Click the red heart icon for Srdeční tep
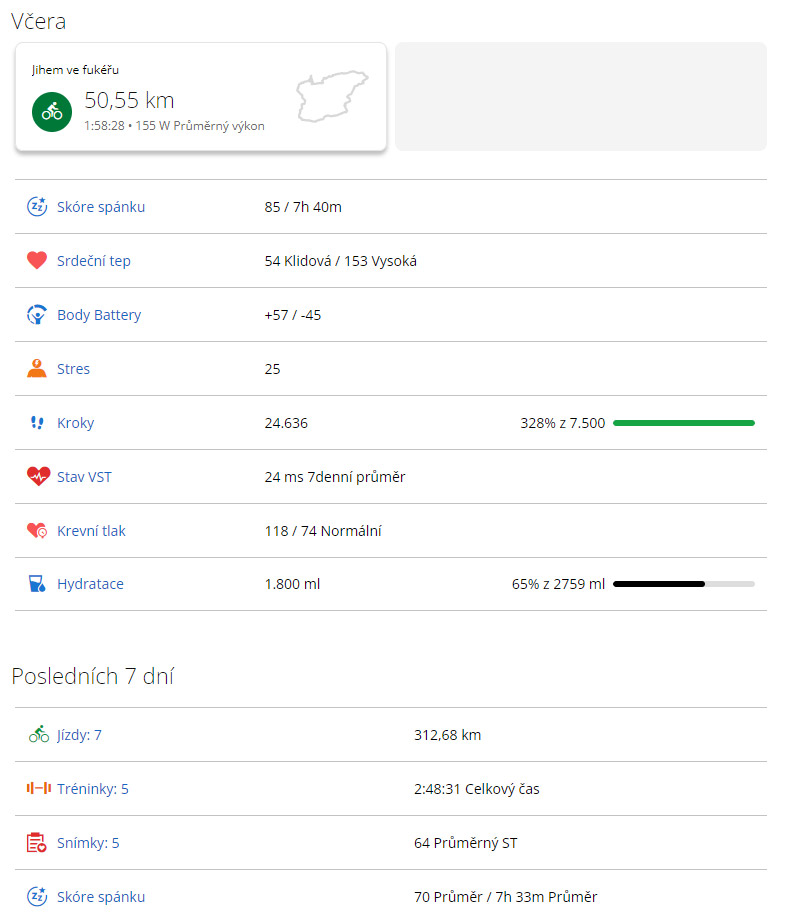The image size is (792, 923). [x=37, y=260]
